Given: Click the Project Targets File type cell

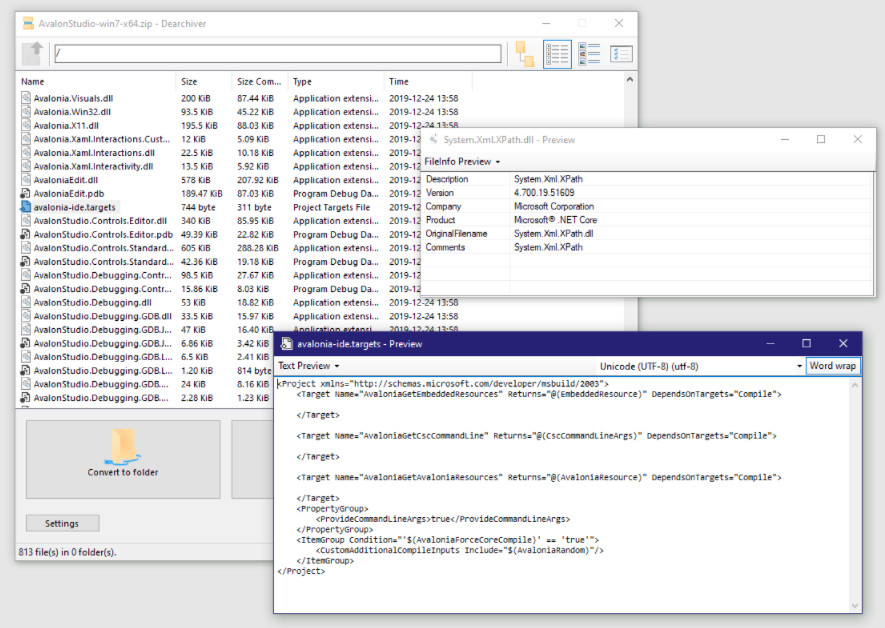Looking at the screenshot, I should point(331,207).
